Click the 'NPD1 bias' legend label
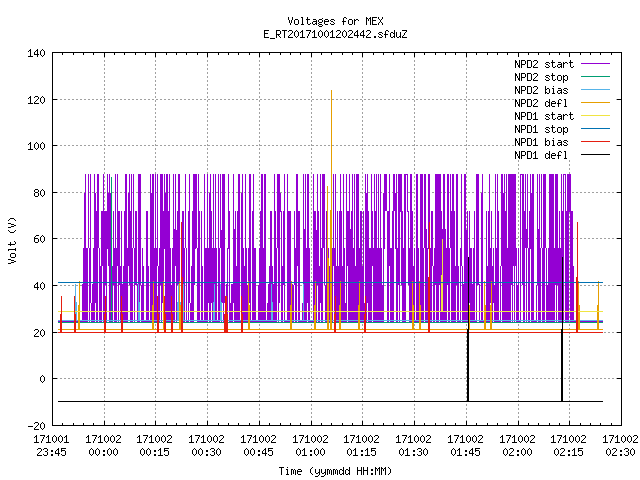Image resolution: width=640 pixels, height=480 pixels. pyautogui.click(x=541, y=142)
